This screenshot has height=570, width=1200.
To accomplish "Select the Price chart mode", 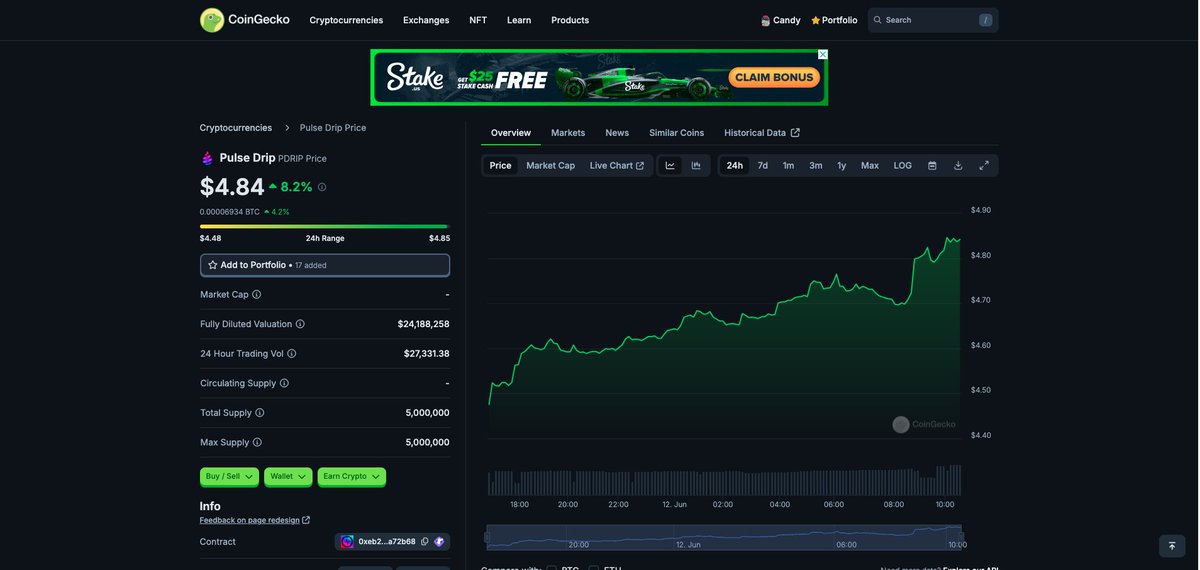I will coord(500,166).
